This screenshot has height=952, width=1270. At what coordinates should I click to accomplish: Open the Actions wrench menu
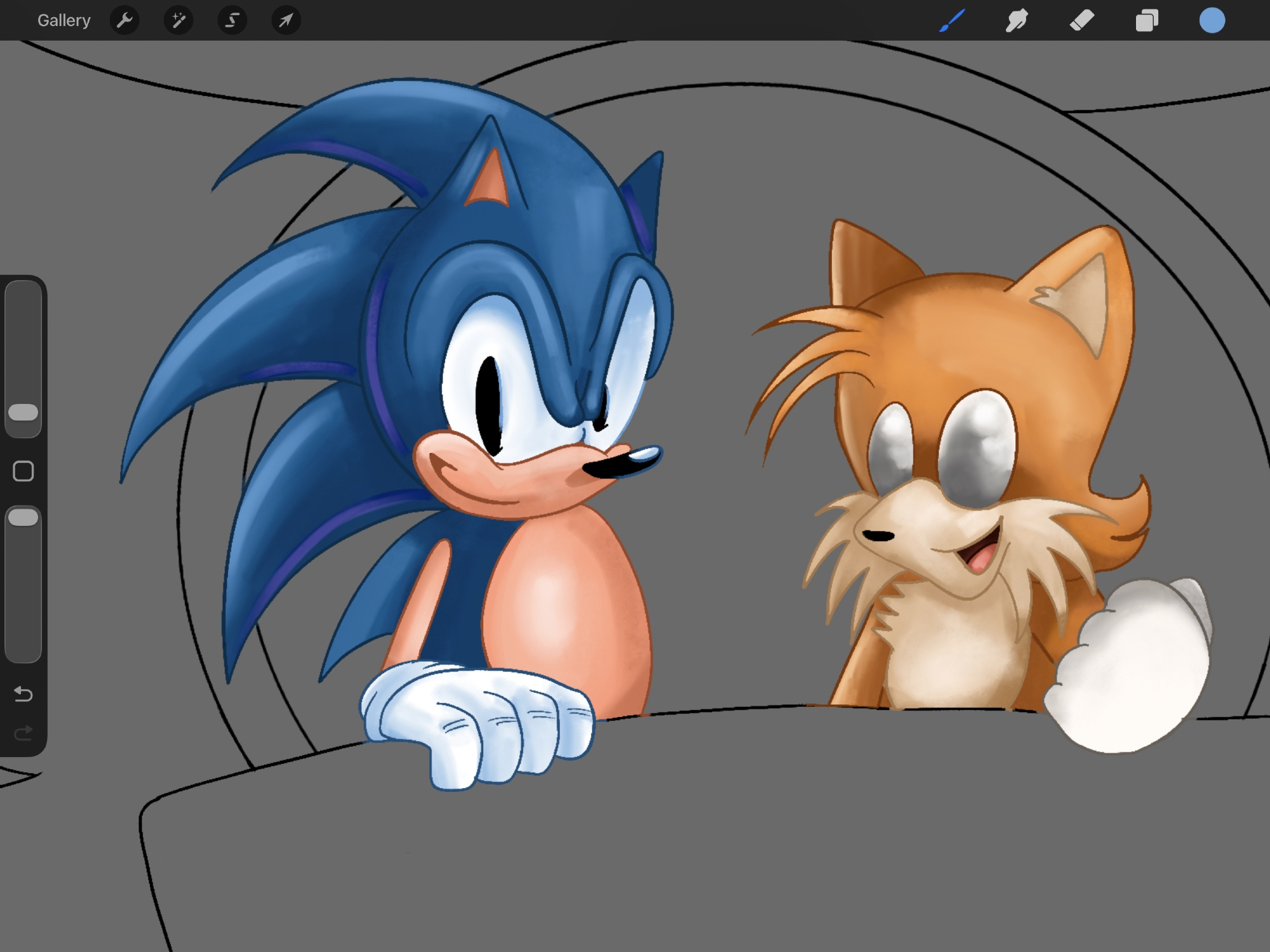tap(124, 20)
